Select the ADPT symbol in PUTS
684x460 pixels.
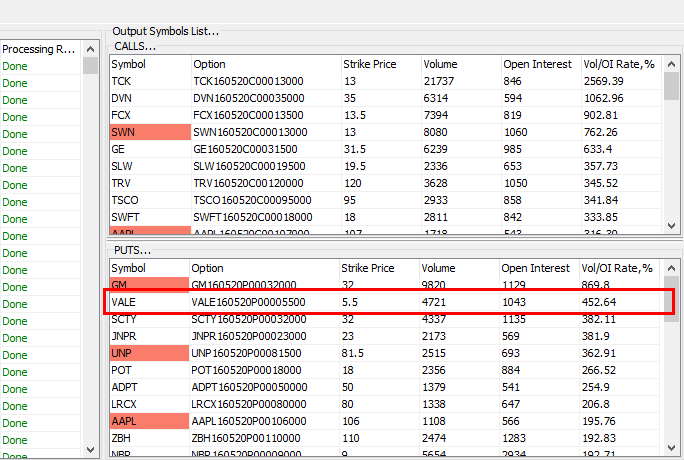[124, 387]
